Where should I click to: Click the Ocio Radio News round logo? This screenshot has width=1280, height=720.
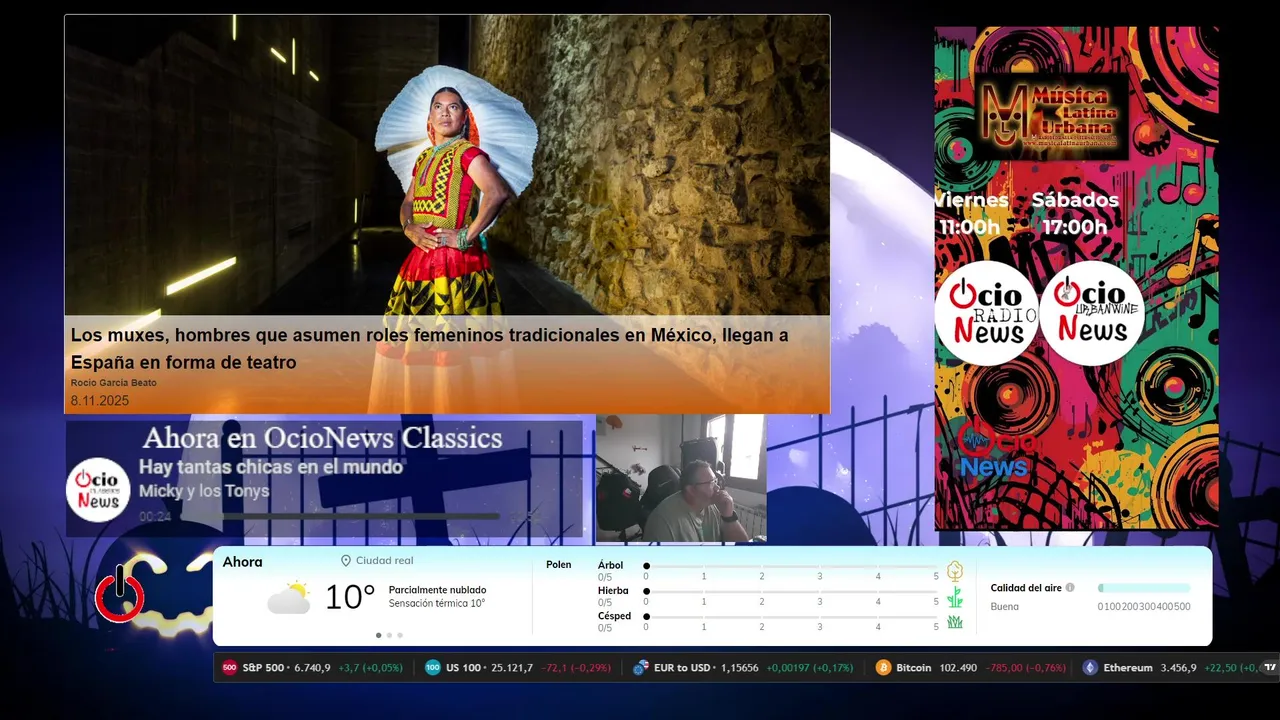[x=986, y=313]
